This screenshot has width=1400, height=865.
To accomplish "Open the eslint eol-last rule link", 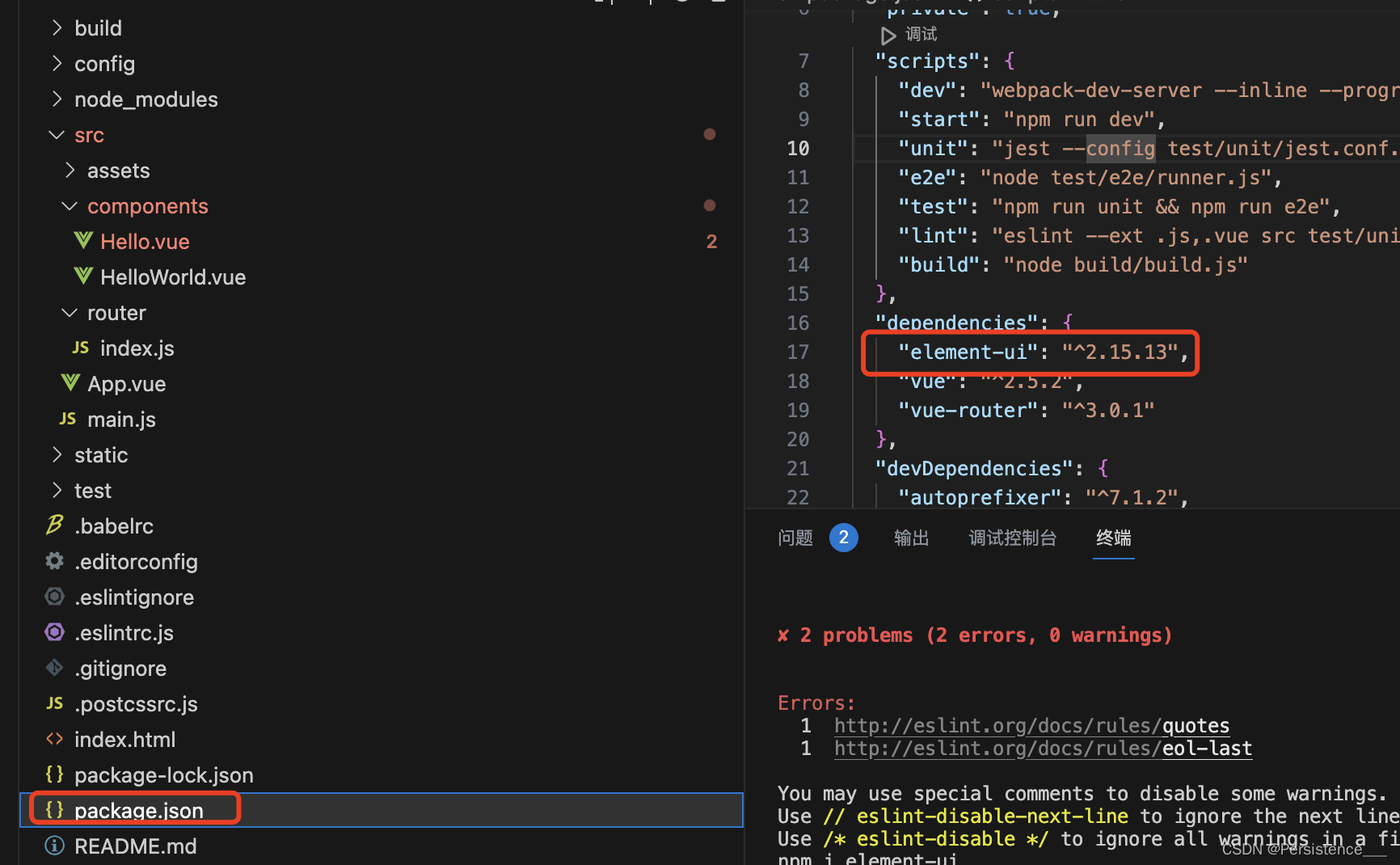I will [1044, 749].
